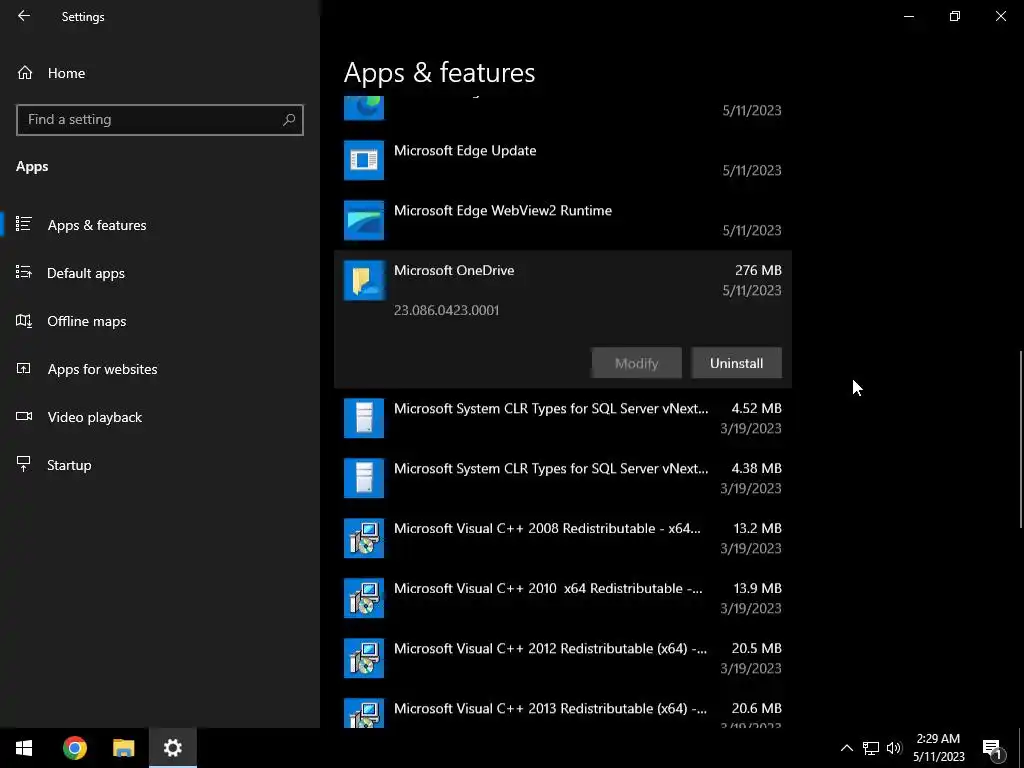Click the 20.5 MB size value

(x=756, y=648)
